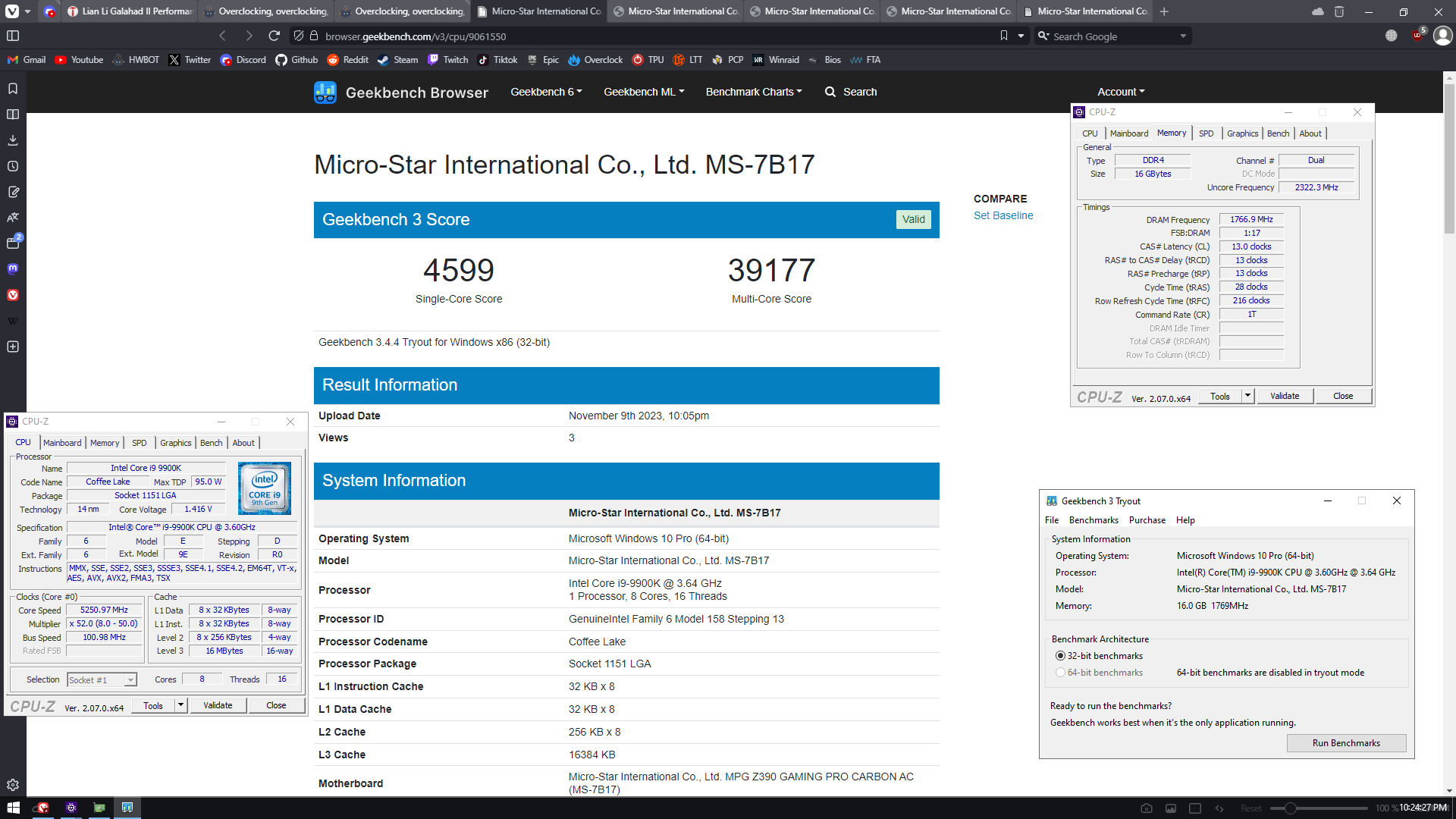
Task: Switch to Lian Li Galahad II browser tab
Action: [129, 11]
